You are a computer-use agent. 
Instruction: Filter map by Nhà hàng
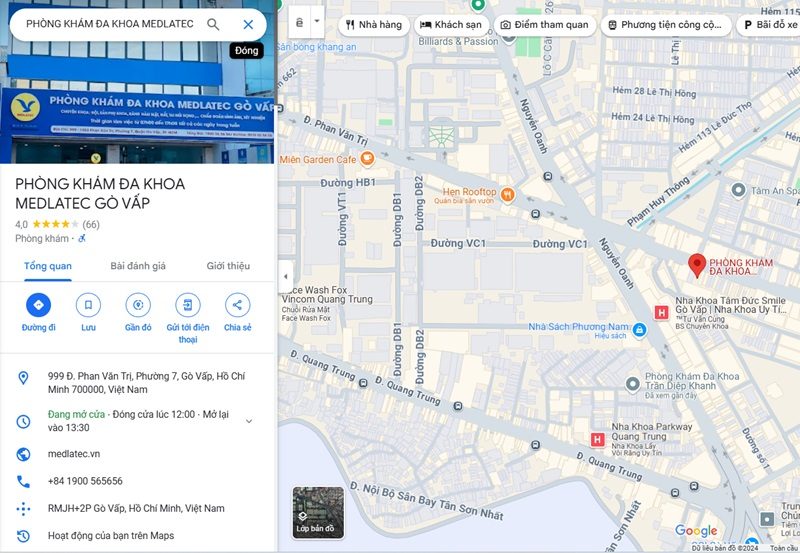click(374, 24)
